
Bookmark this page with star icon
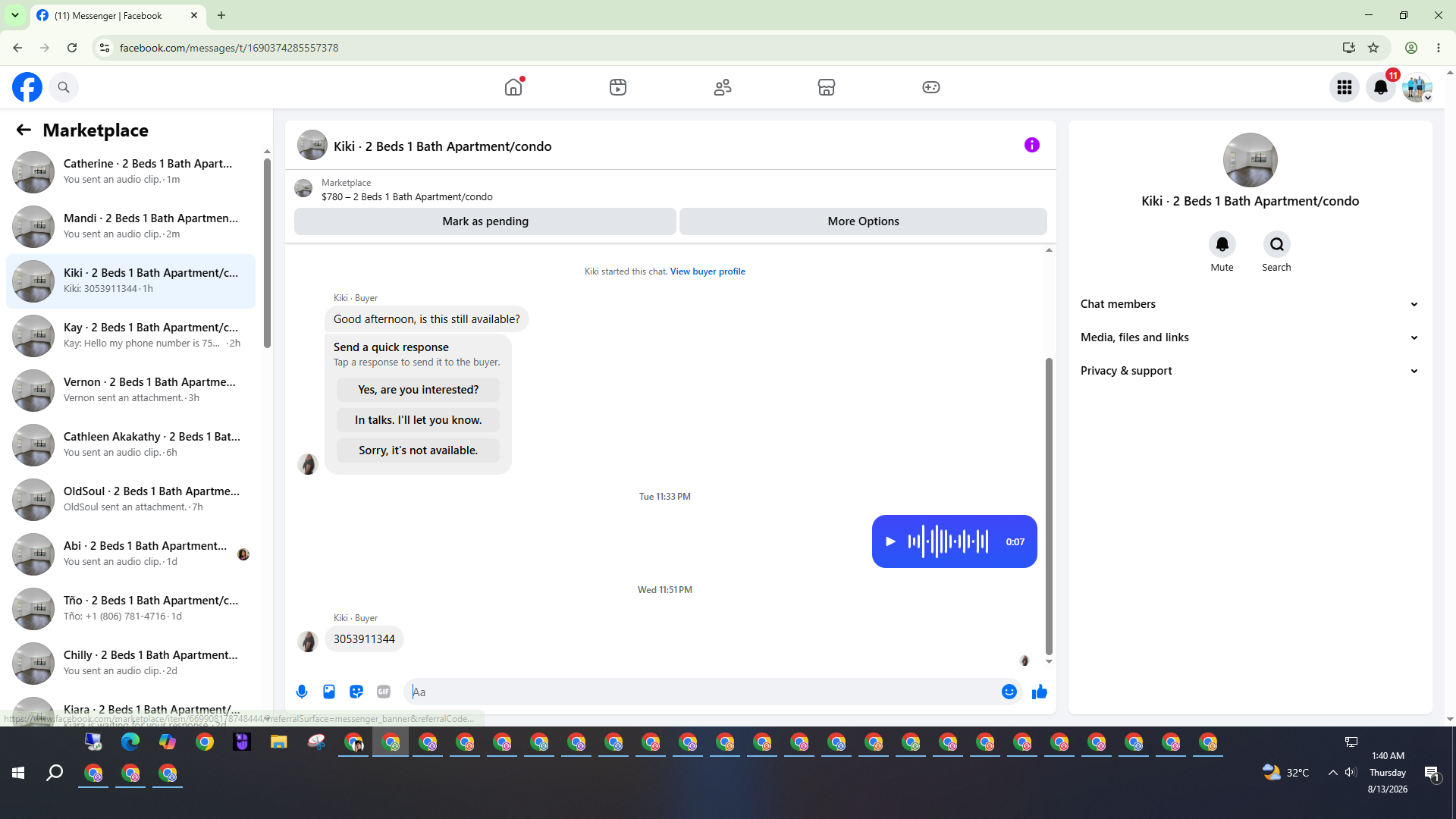click(1373, 48)
